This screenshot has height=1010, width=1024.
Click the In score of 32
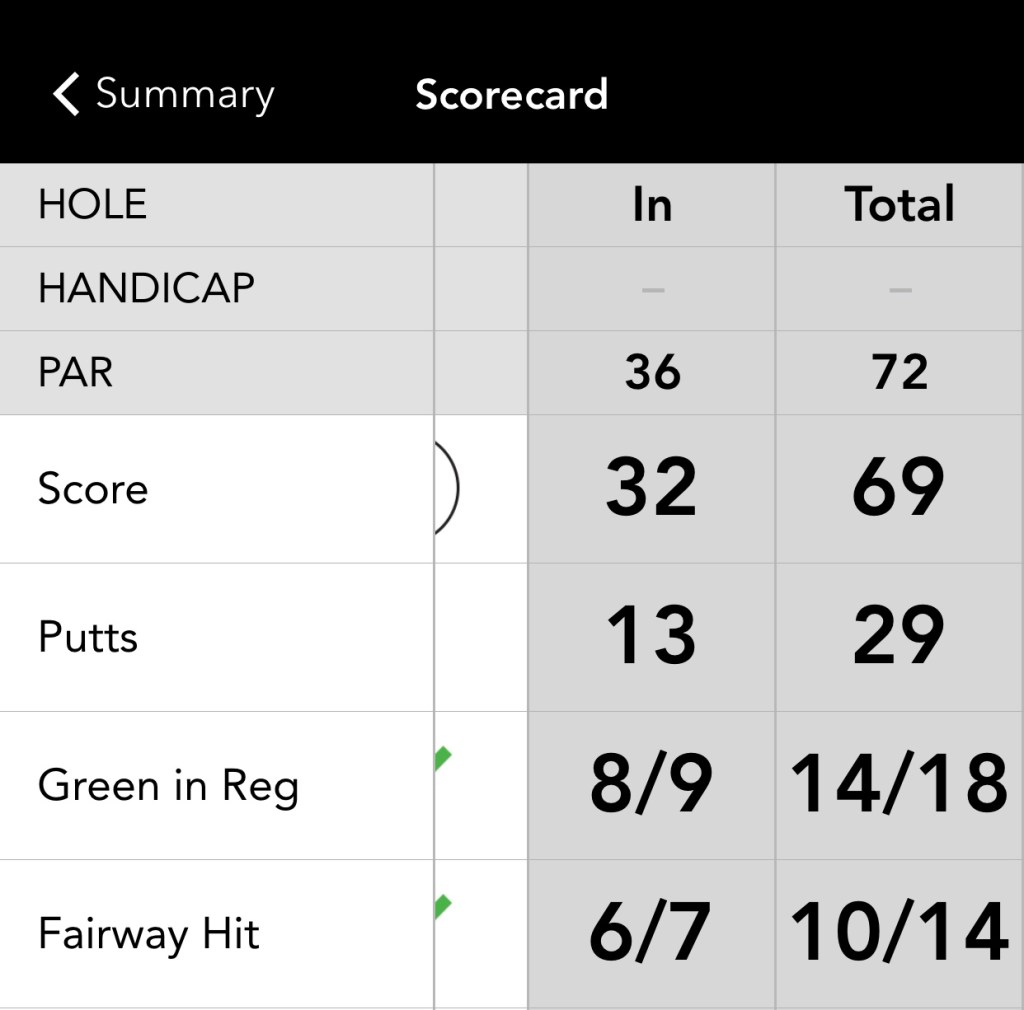pyautogui.click(x=652, y=489)
